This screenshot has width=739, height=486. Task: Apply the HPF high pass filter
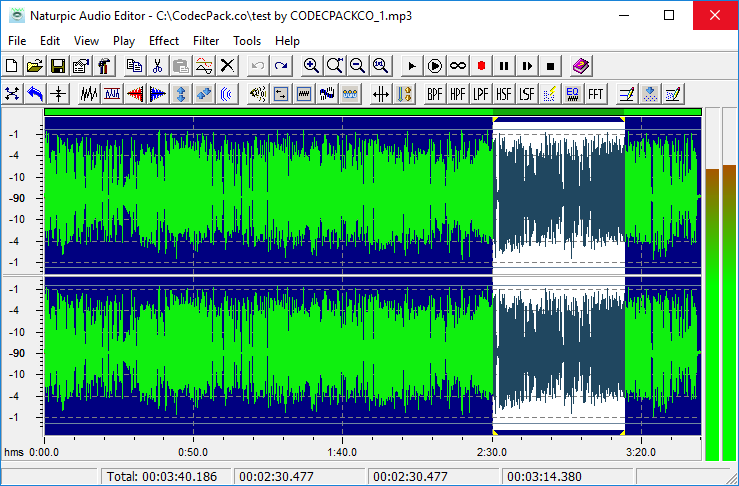coord(458,94)
